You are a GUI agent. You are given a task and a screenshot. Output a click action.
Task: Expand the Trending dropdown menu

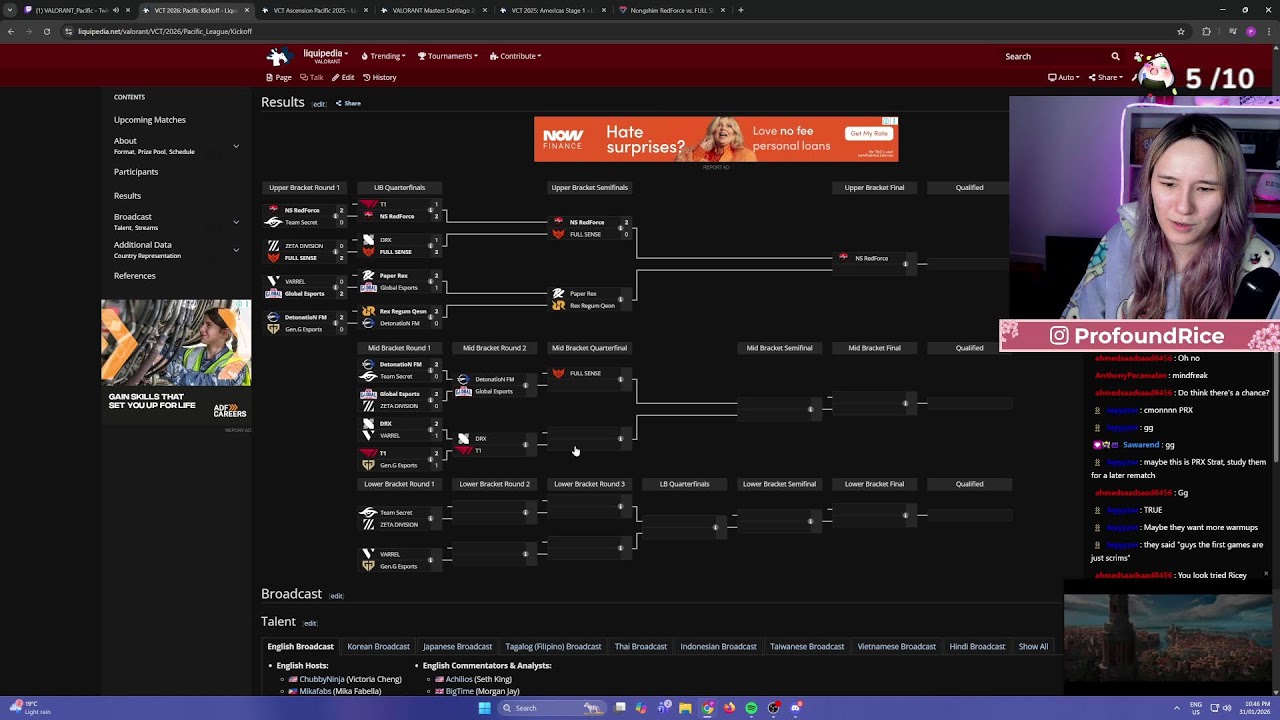coord(384,56)
